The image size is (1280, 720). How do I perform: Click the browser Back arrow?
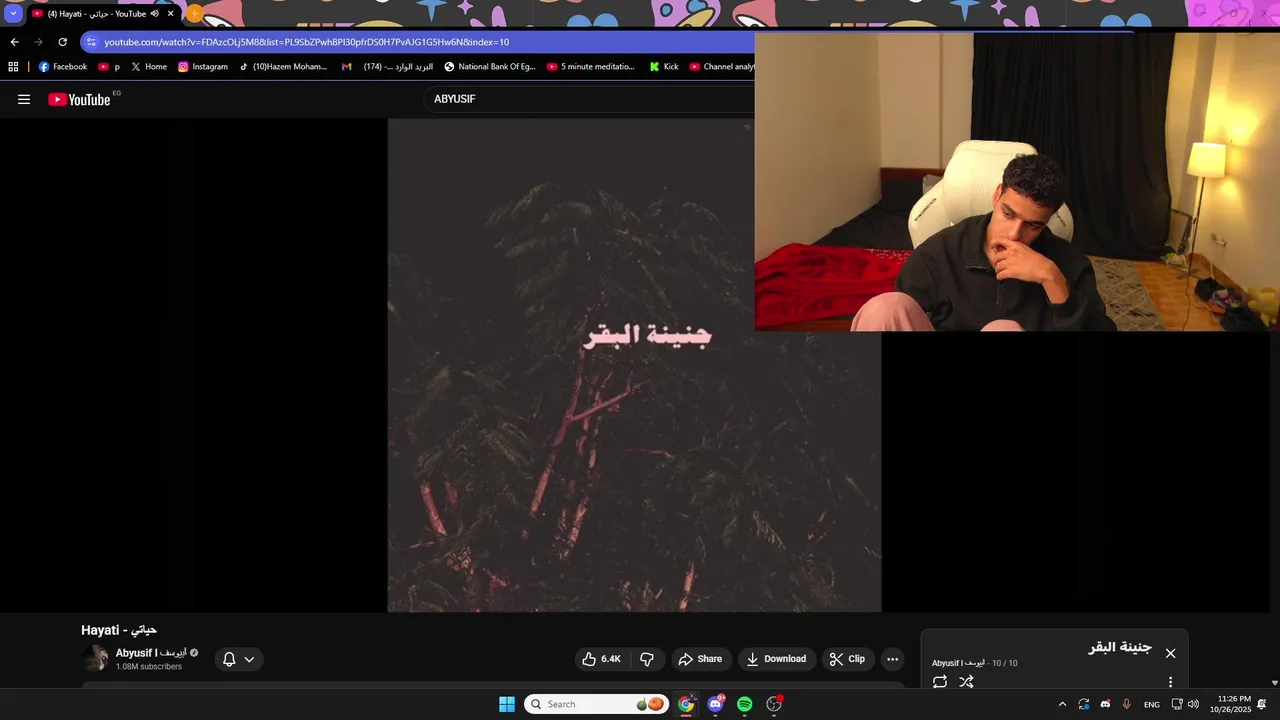coord(14,42)
